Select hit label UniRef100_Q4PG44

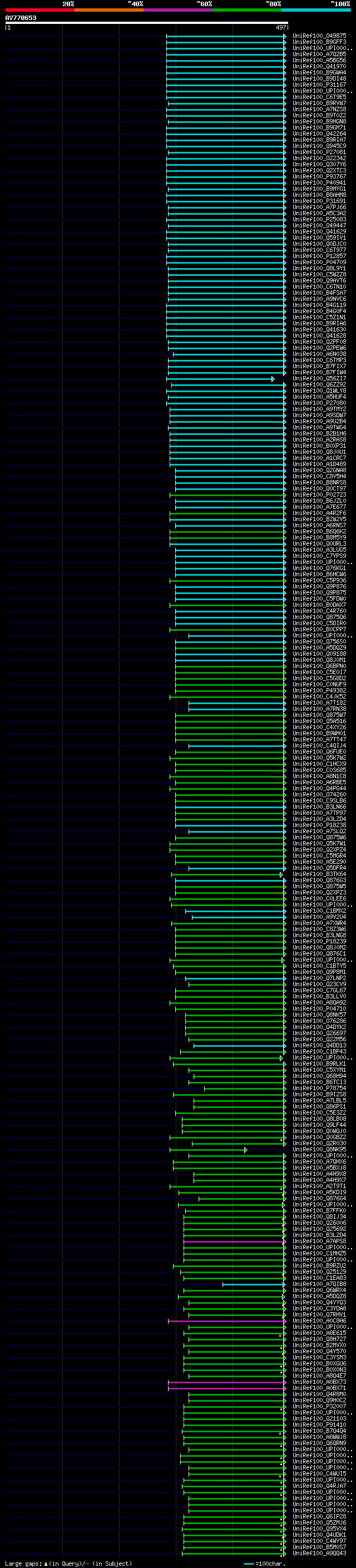point(319,788)
